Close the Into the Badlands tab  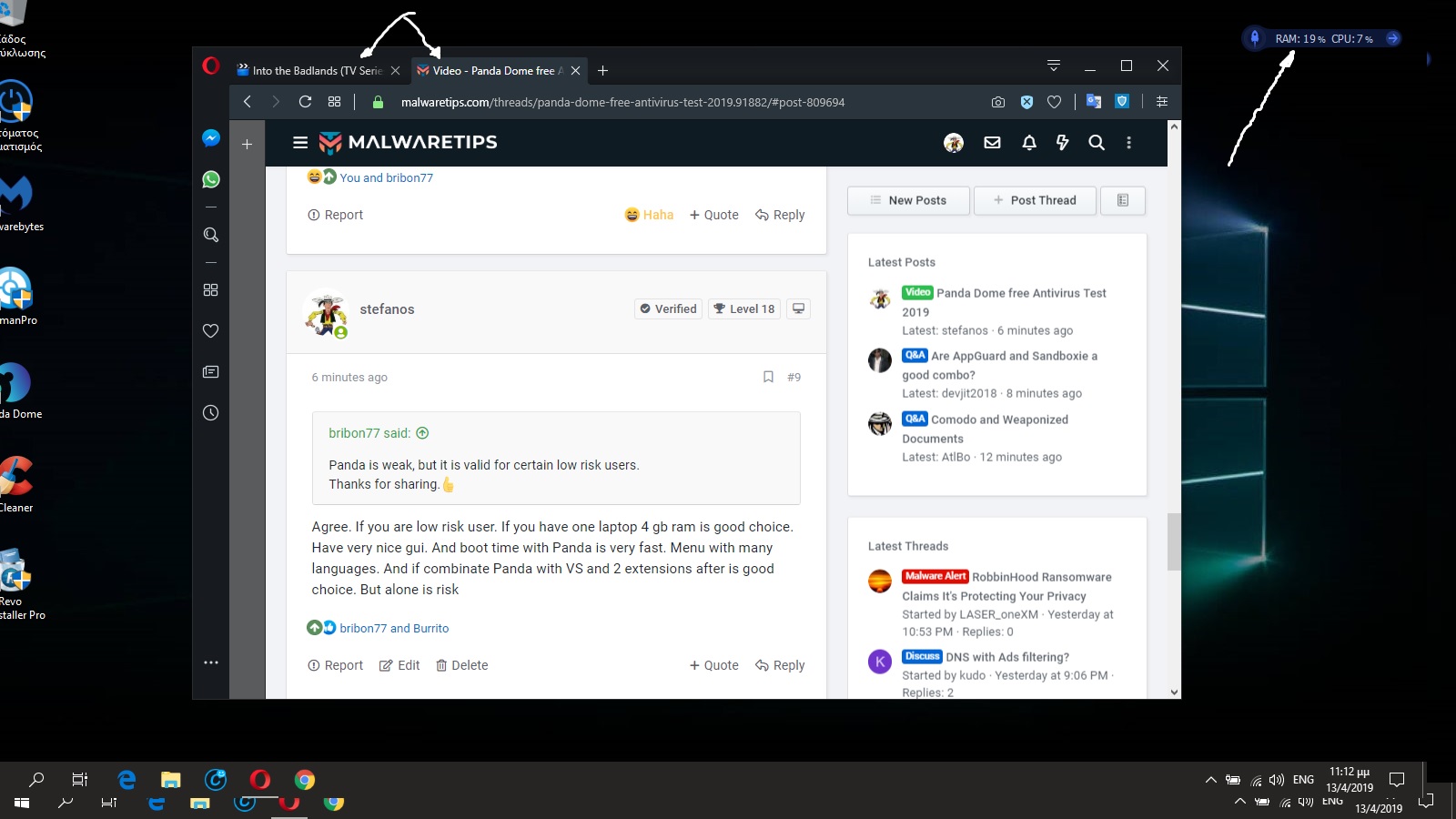click(395, 70)
